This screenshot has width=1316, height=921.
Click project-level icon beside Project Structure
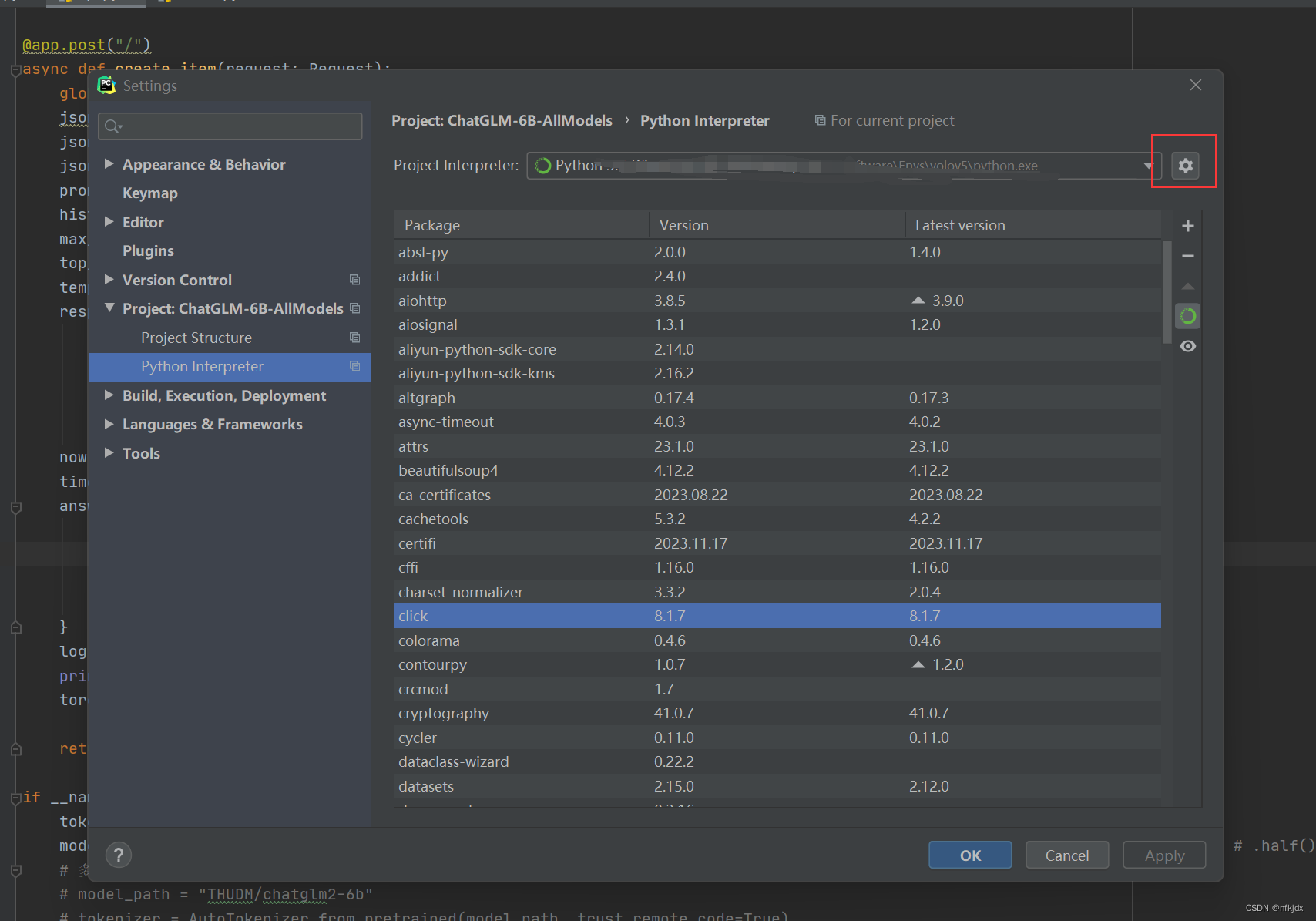coord(354,338)
